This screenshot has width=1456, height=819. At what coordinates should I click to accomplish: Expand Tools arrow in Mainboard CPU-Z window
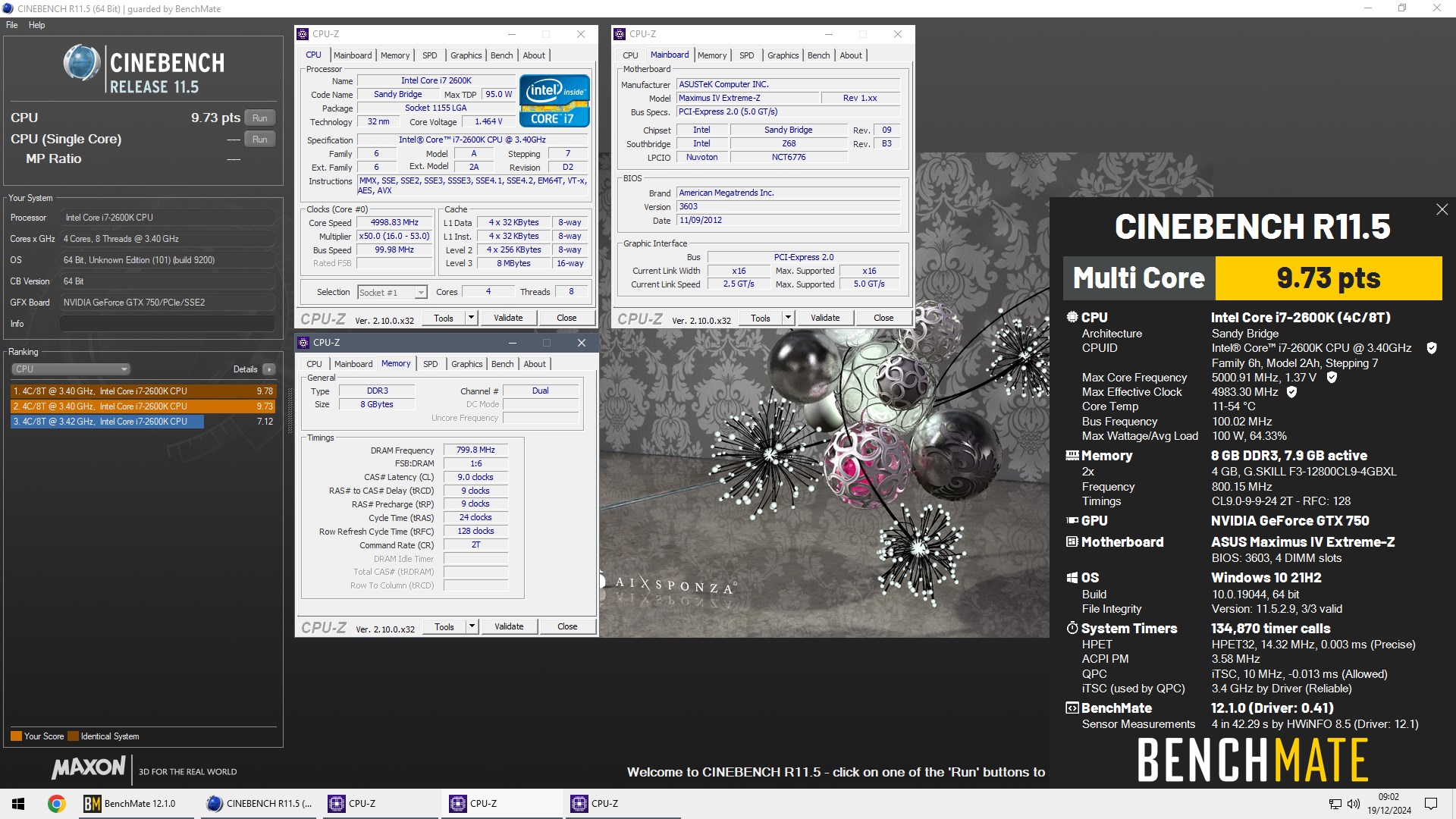788,318
